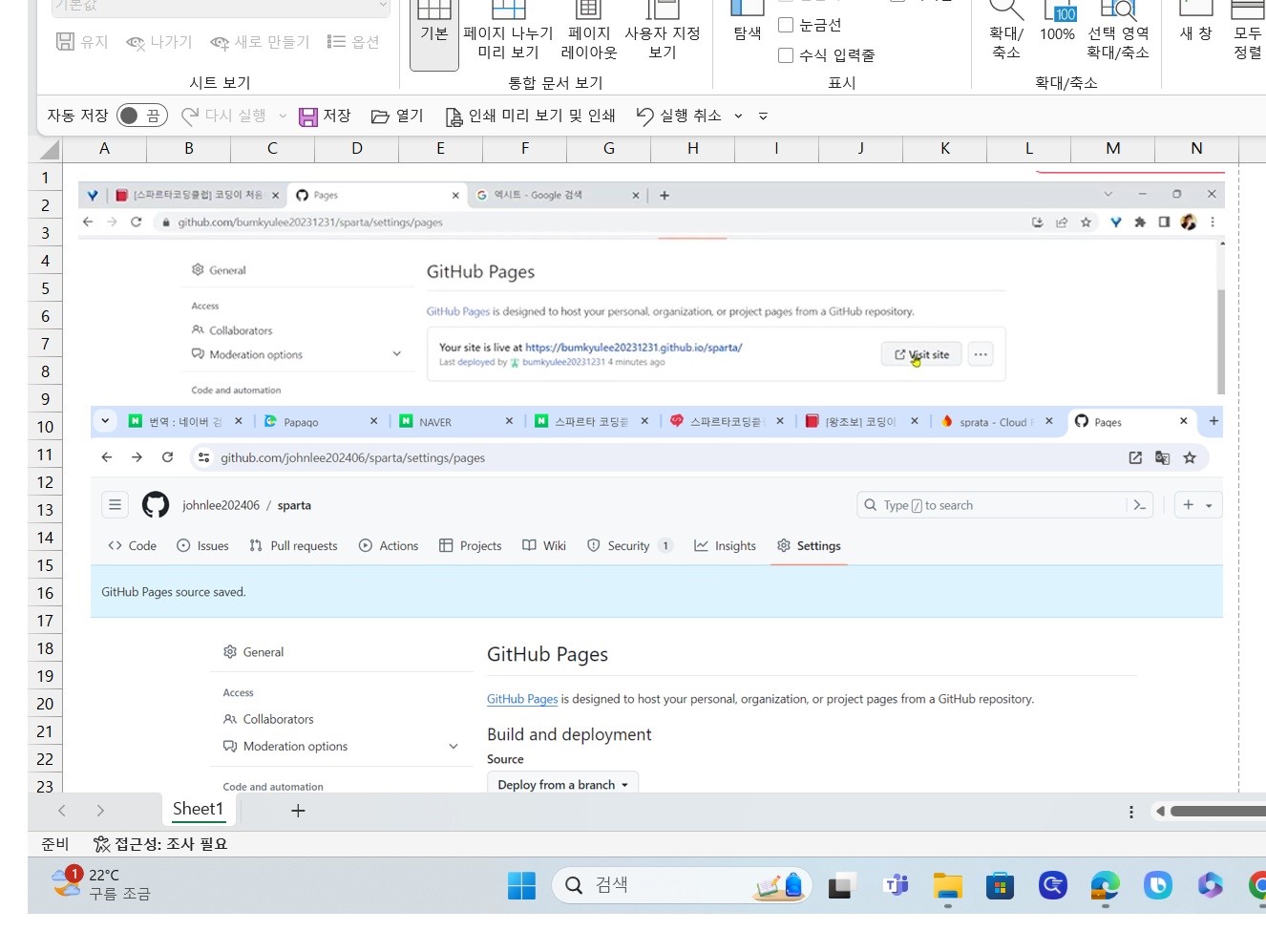This screenshot has width=1266, height=952.
Task: Open File Explorer from the taskbar
Action: (x=948, y=886)
